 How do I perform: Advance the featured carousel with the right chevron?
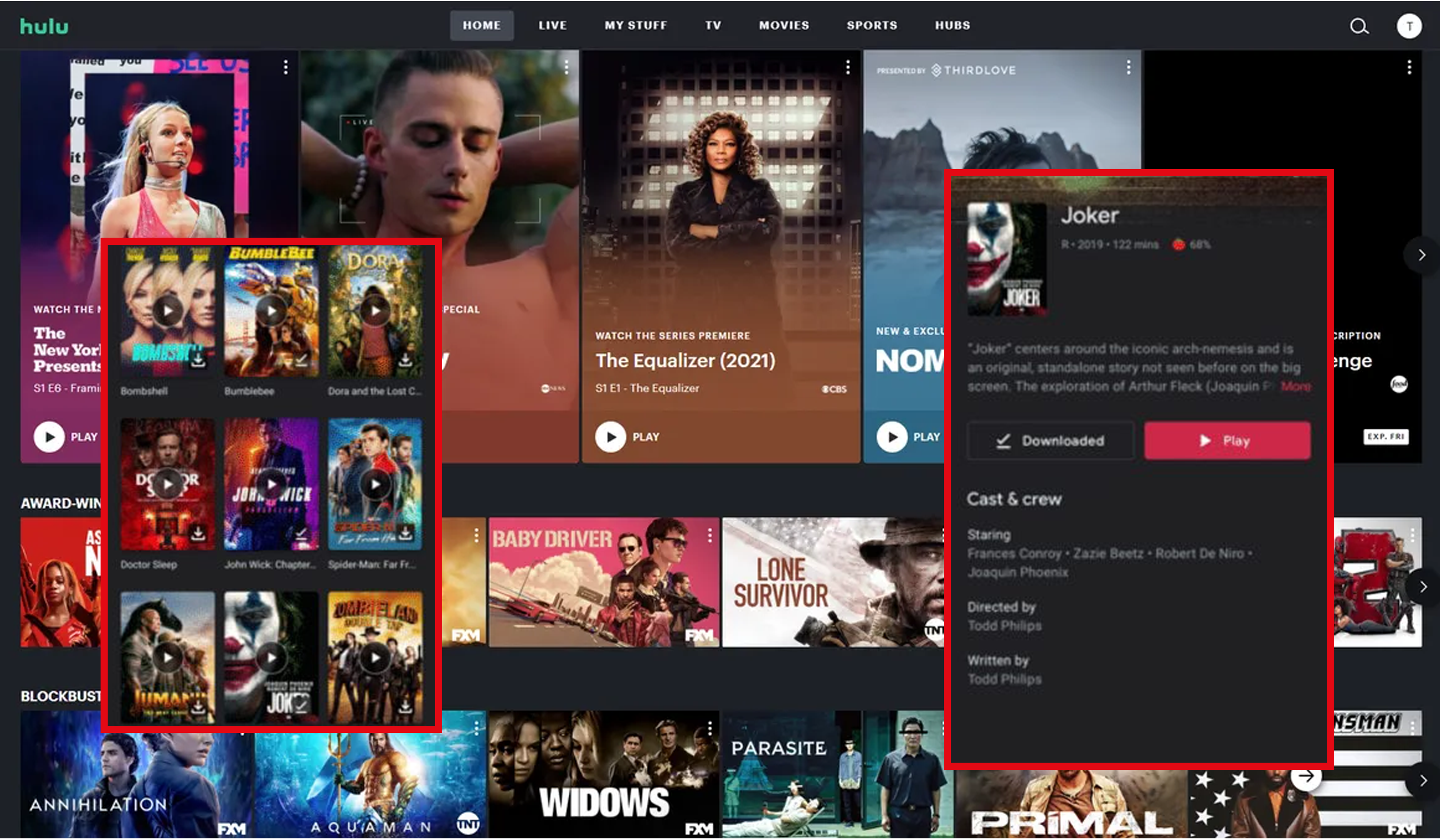click(x=1422, y=255)
